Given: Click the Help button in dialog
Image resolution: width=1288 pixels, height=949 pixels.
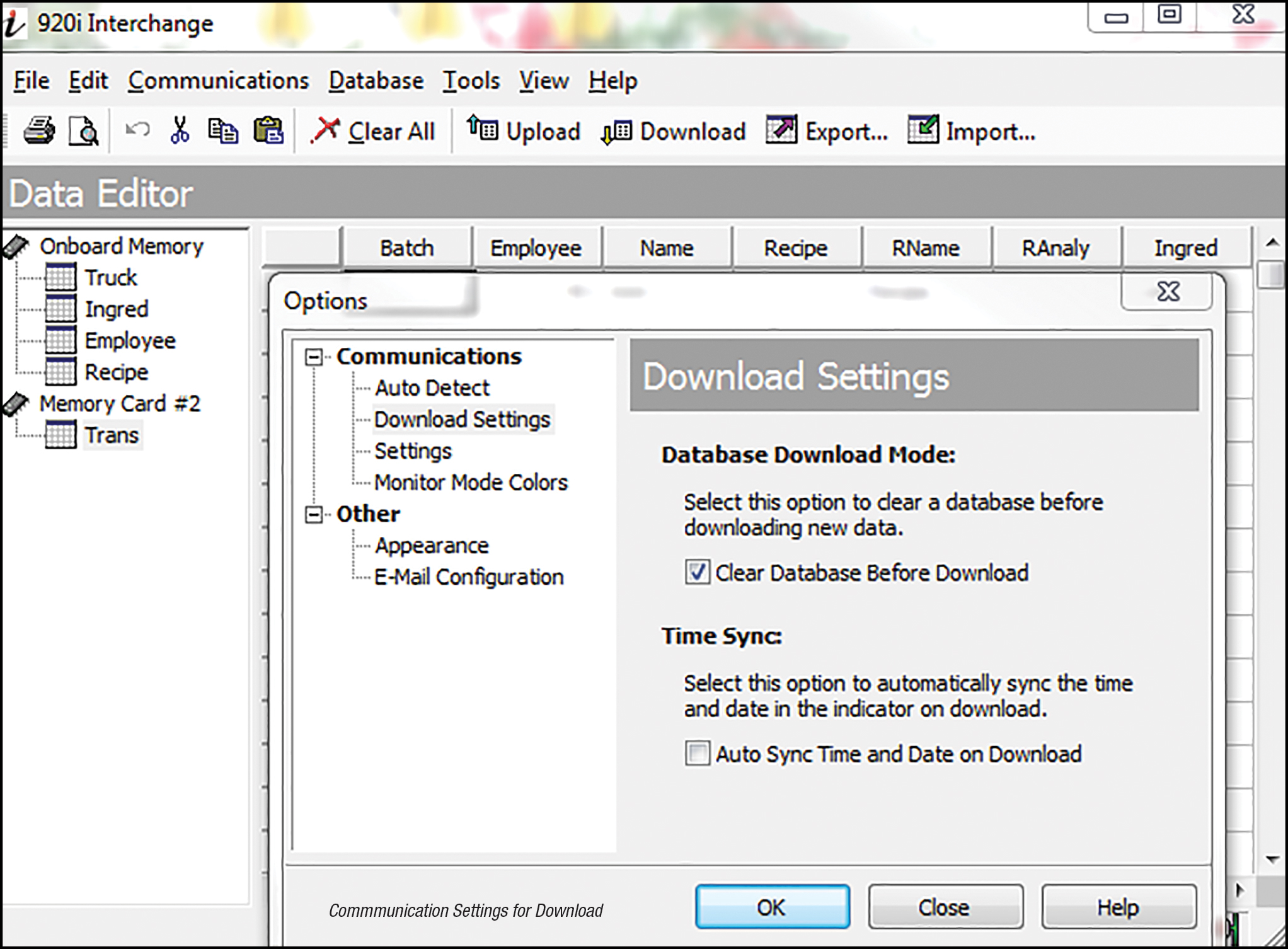Looking at the screenshot, I should [x=1118, y=907].
